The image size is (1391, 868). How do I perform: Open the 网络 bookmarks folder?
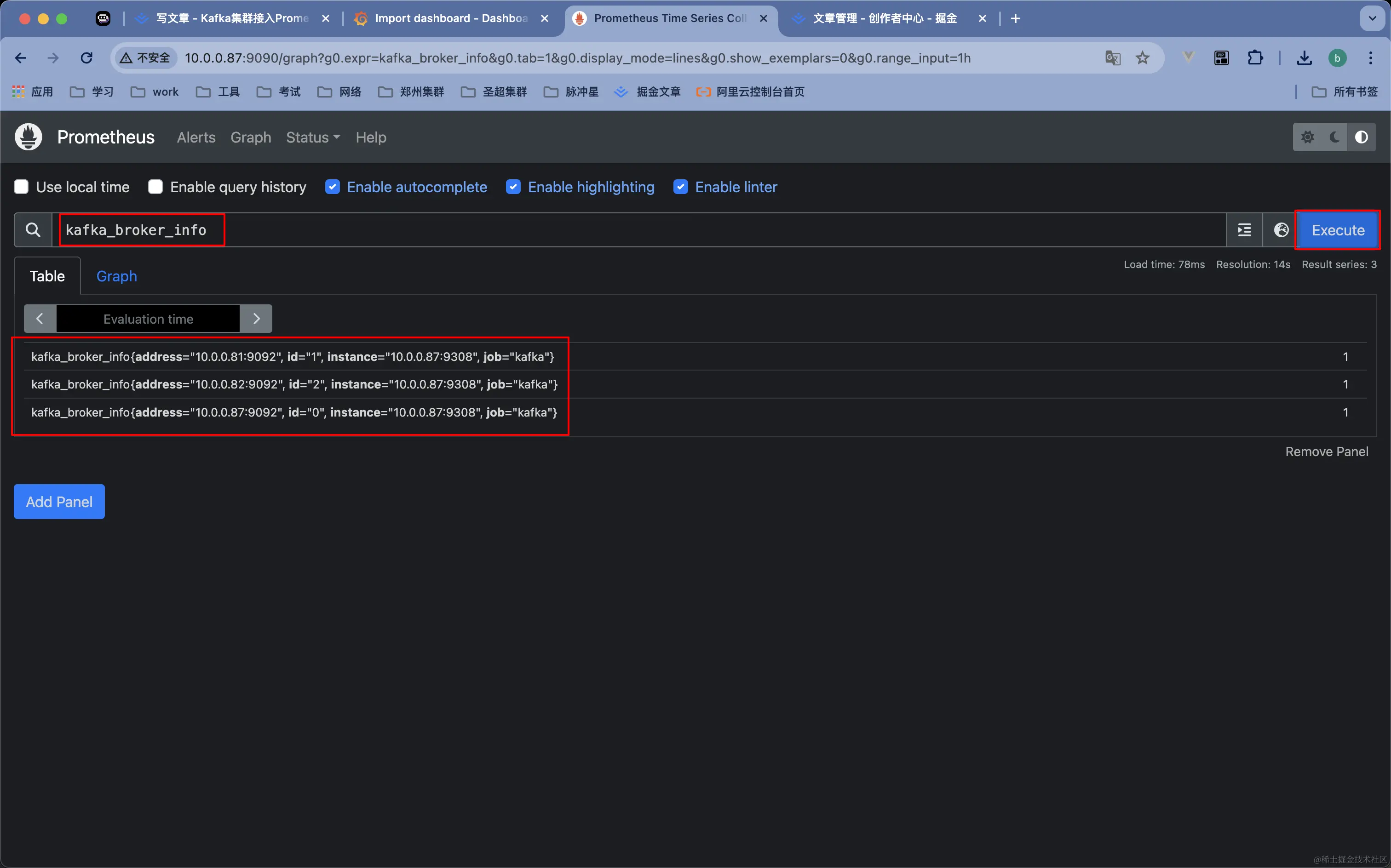(x=339, y=92)
